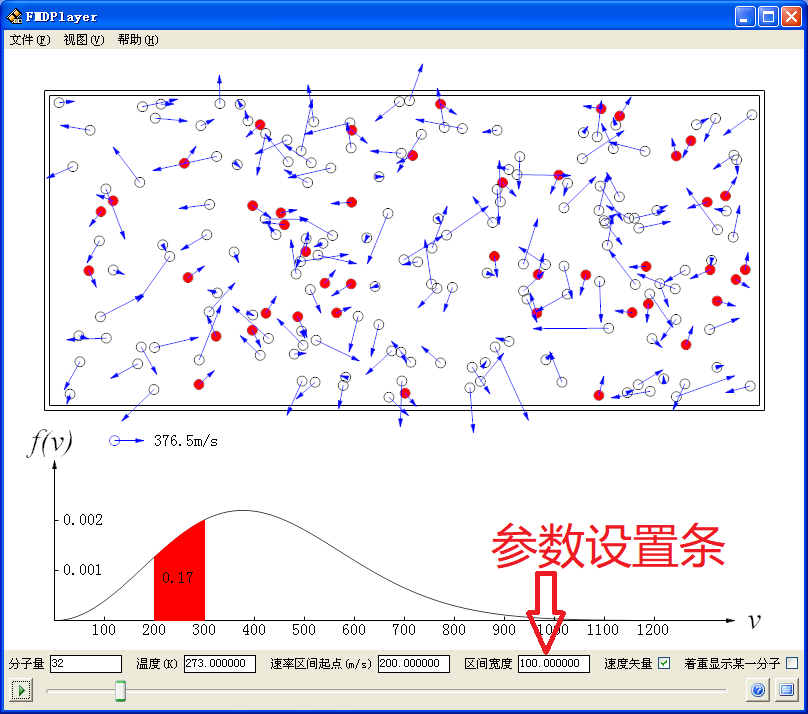This screenshot has width=808, height=714.
Task: Click the 0.002 label on the f(v) axis
Action: [82, 520]
